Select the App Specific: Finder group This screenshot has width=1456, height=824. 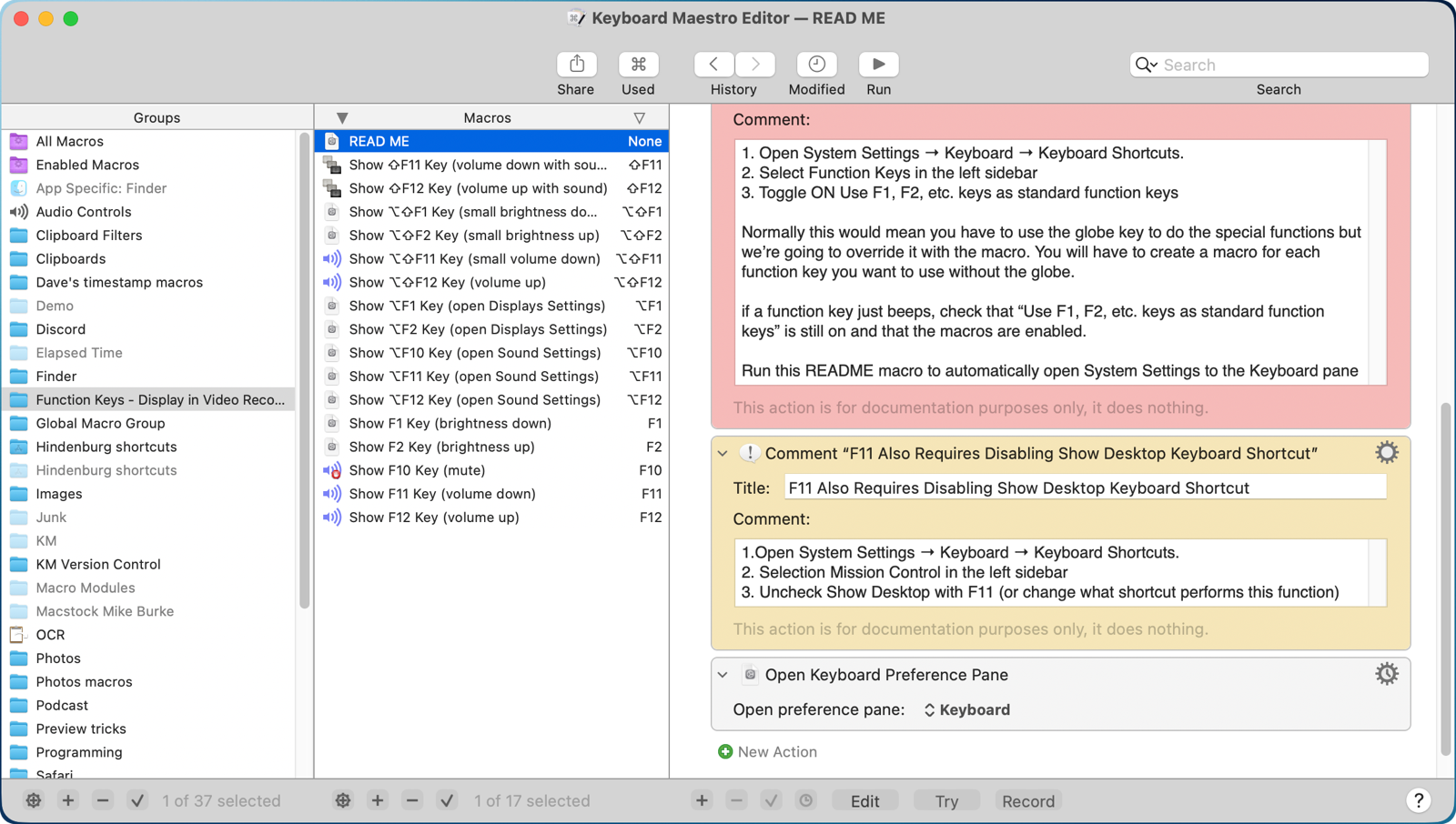[150, 188]
